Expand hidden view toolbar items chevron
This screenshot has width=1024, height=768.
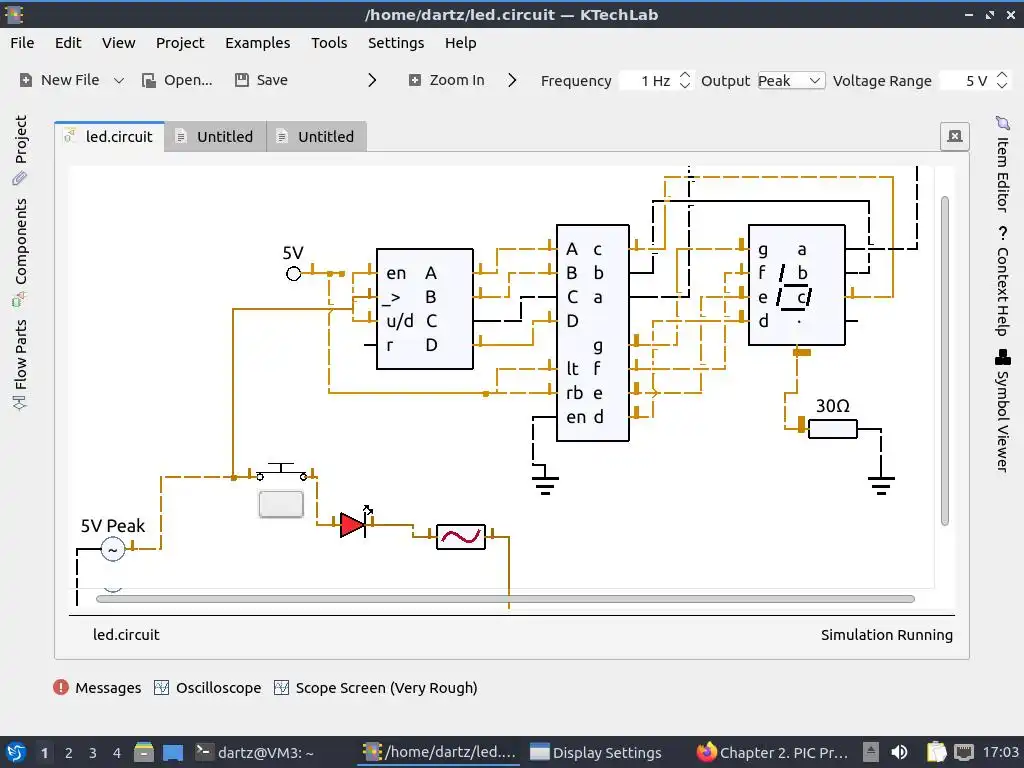click(512, 80)
